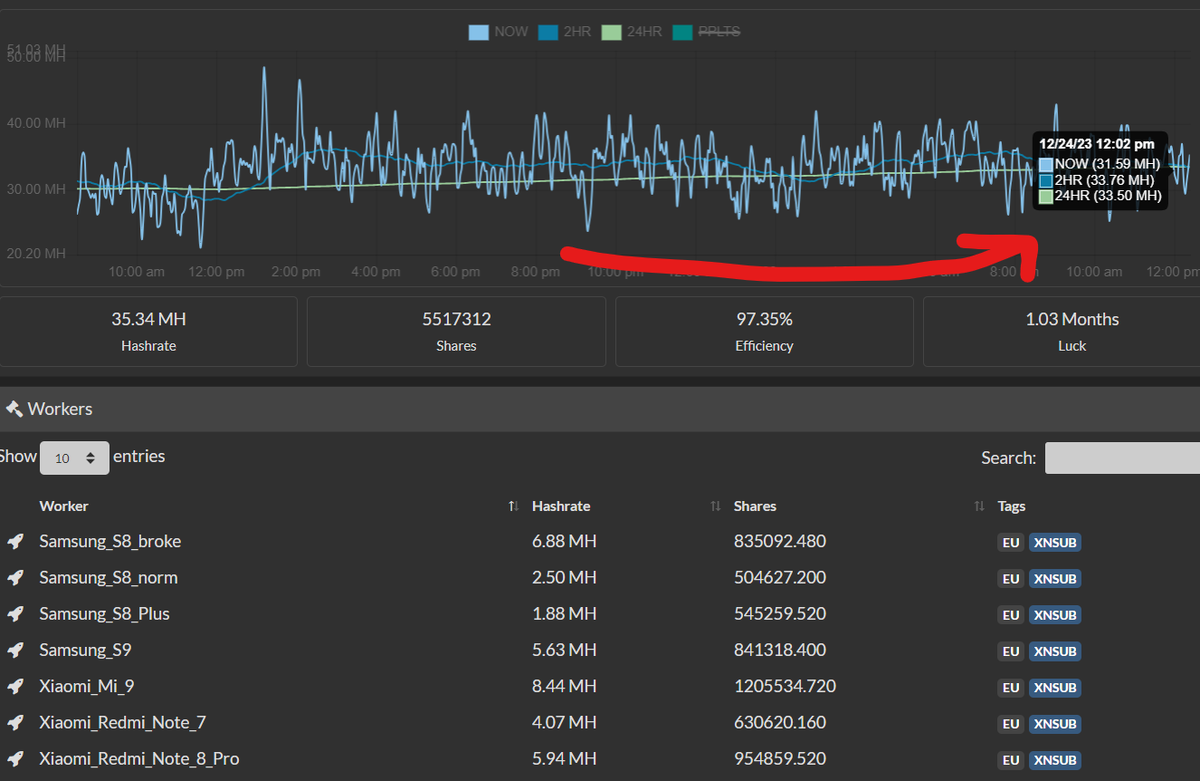This screenshot has height=781, width=1200.
Task: Click rocket icon for Samsung_S8_broke
Action: coord(15,542)
